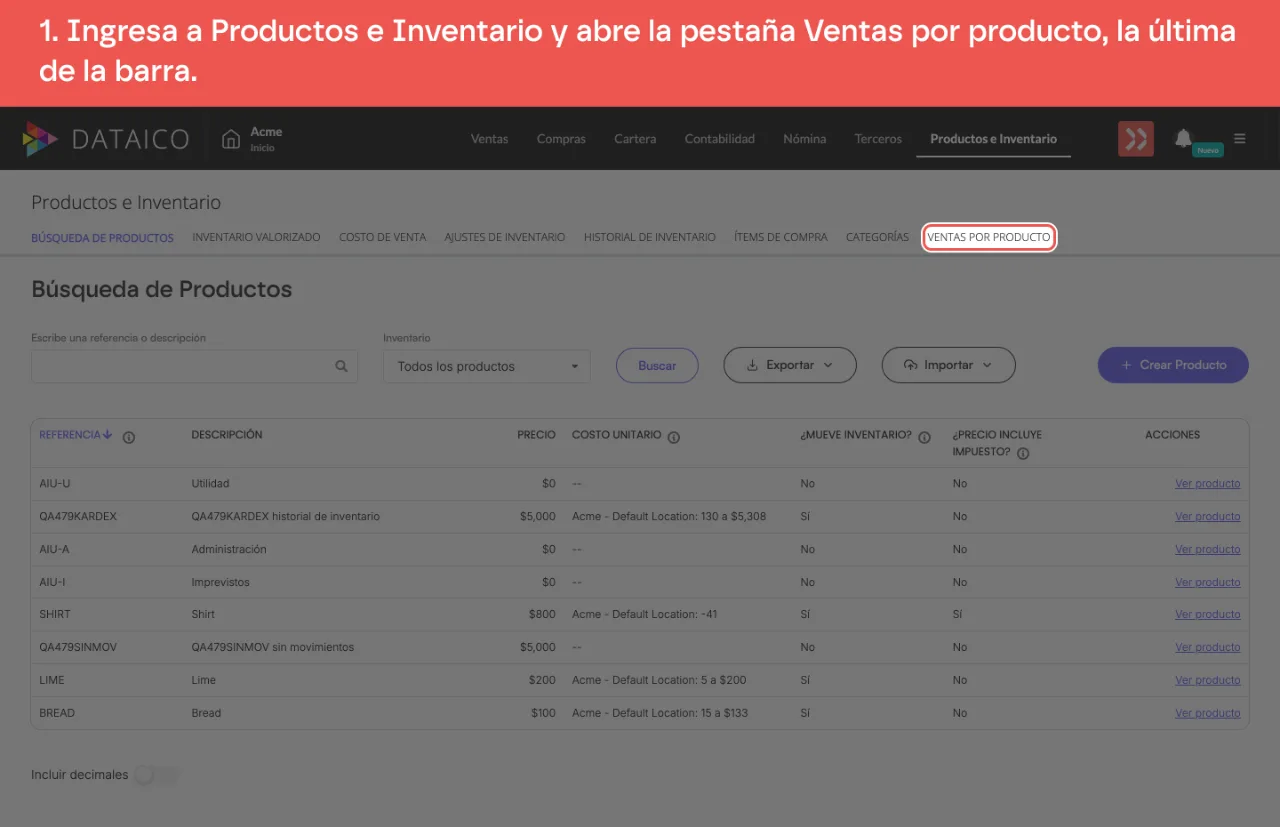Select Productos e Inventario menu
Image resolution: width=1280 pixels, height=827 pixels.
tap(993, 139)
